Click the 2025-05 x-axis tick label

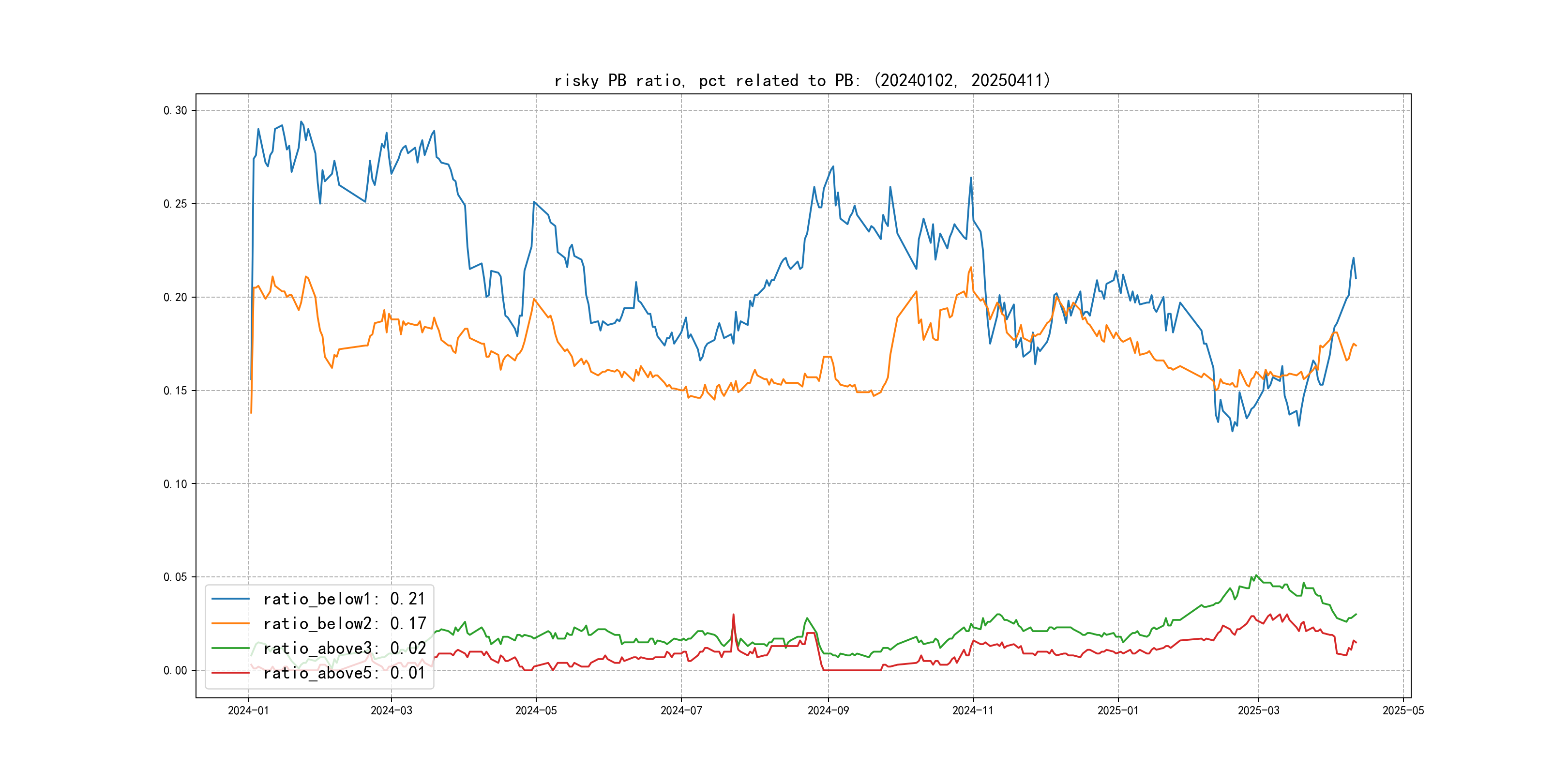point(1403,710)
